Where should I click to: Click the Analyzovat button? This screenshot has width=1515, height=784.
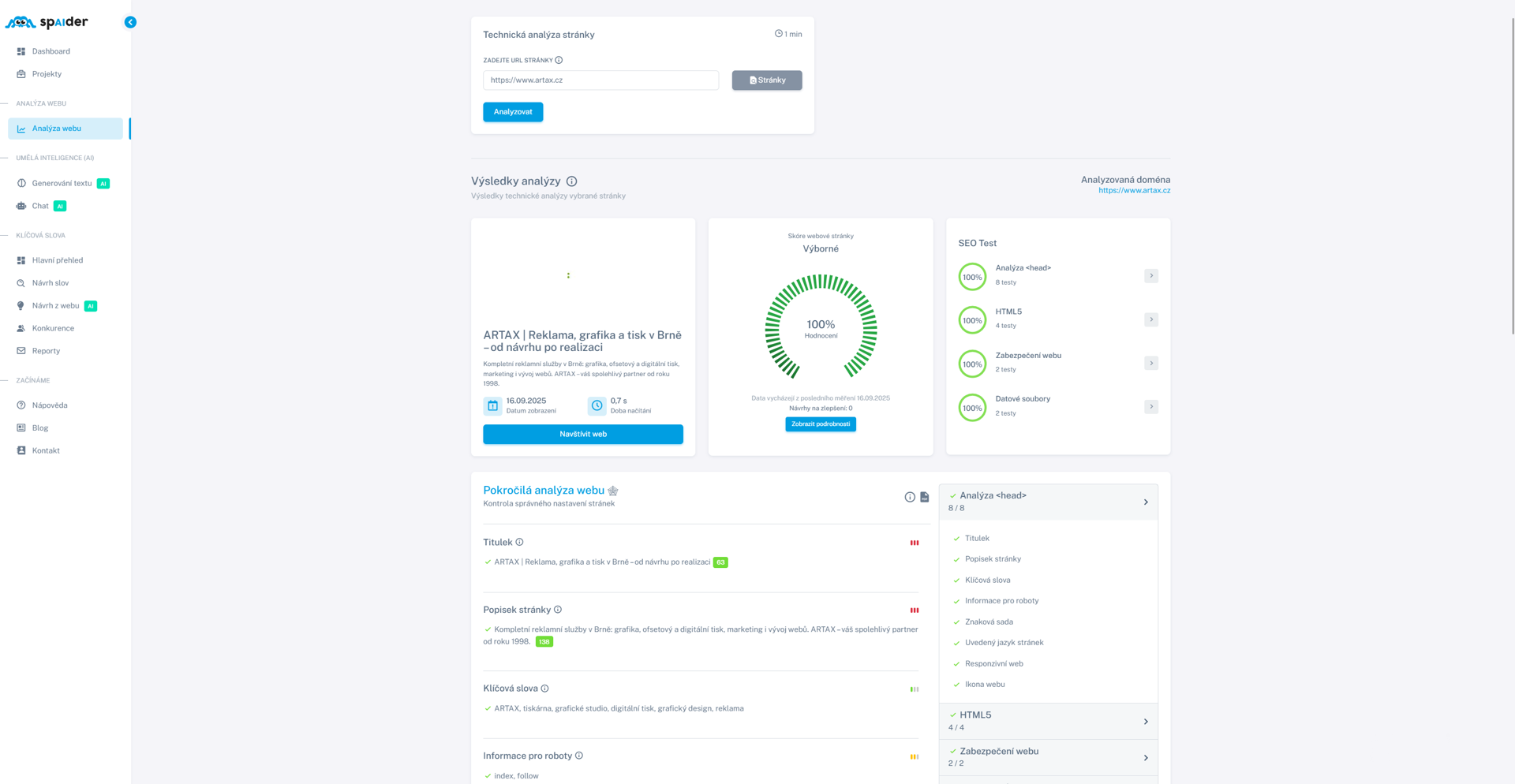[513, 112]
